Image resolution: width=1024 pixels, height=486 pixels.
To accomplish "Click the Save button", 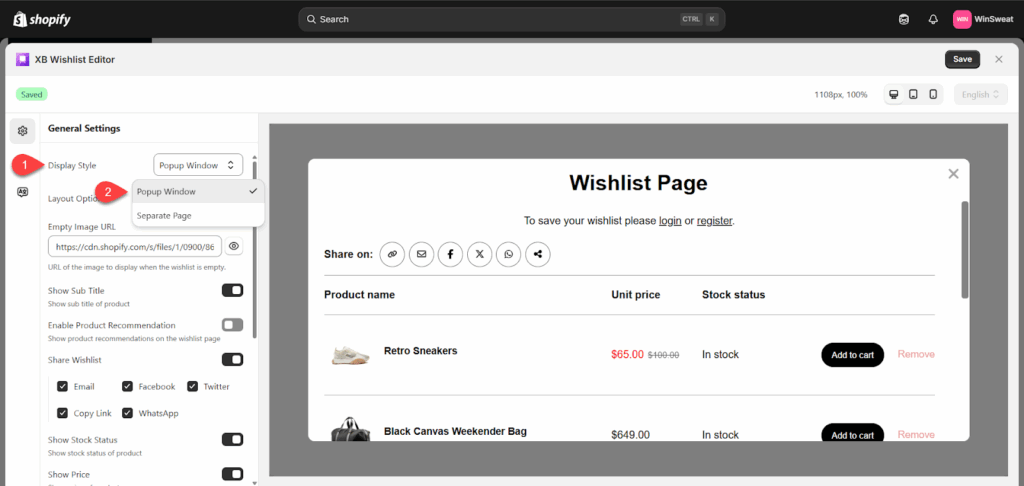I will [962, 59].
